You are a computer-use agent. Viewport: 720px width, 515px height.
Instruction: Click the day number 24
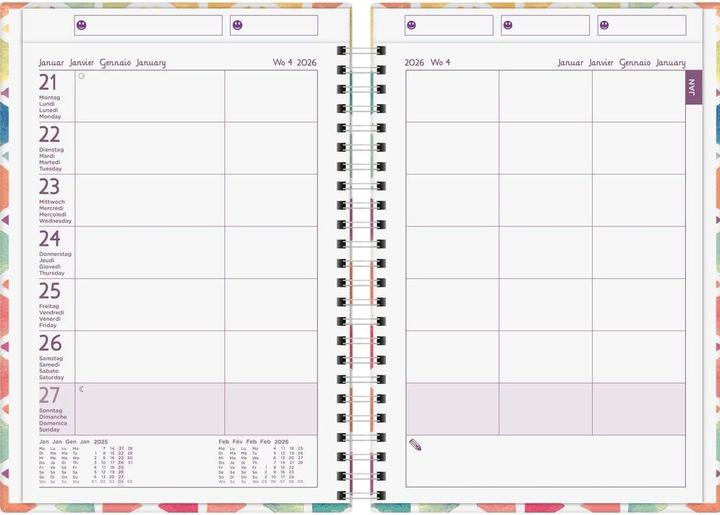[50, 239]
